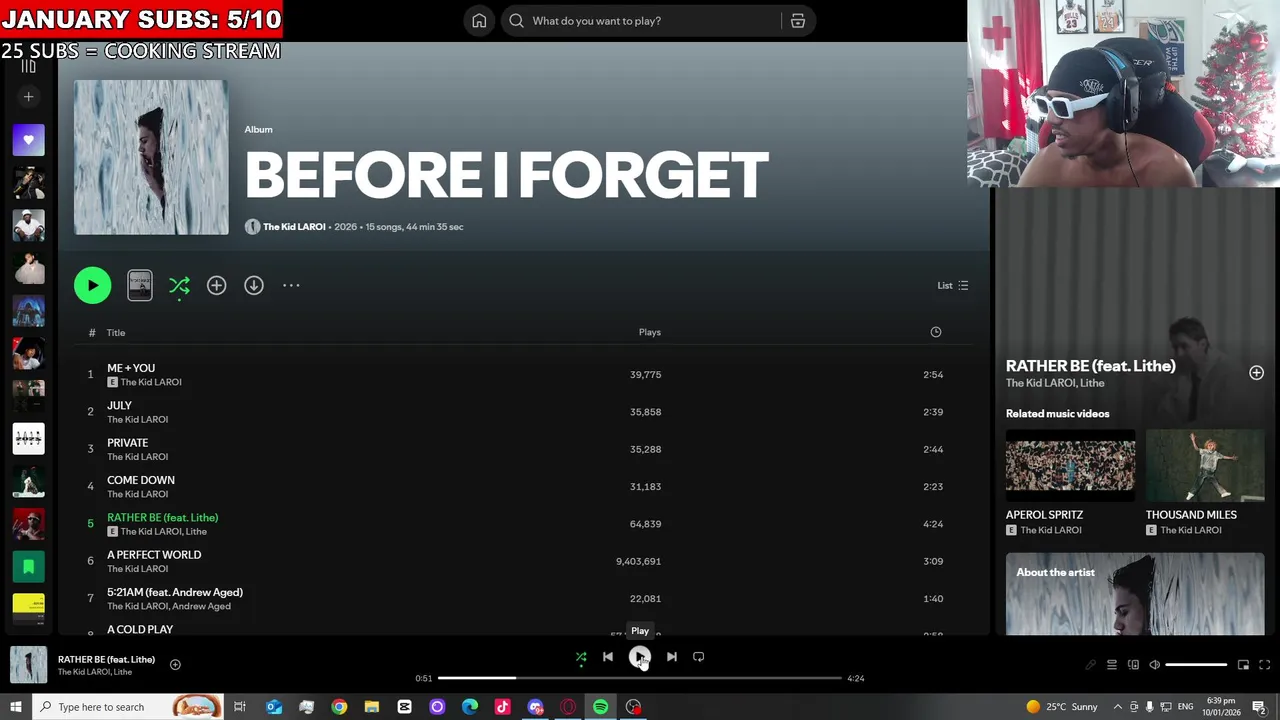Click the duration clock column icon
Image resolution: width=1280 pixels, height=720 pixels.
(x=936, y=332)
